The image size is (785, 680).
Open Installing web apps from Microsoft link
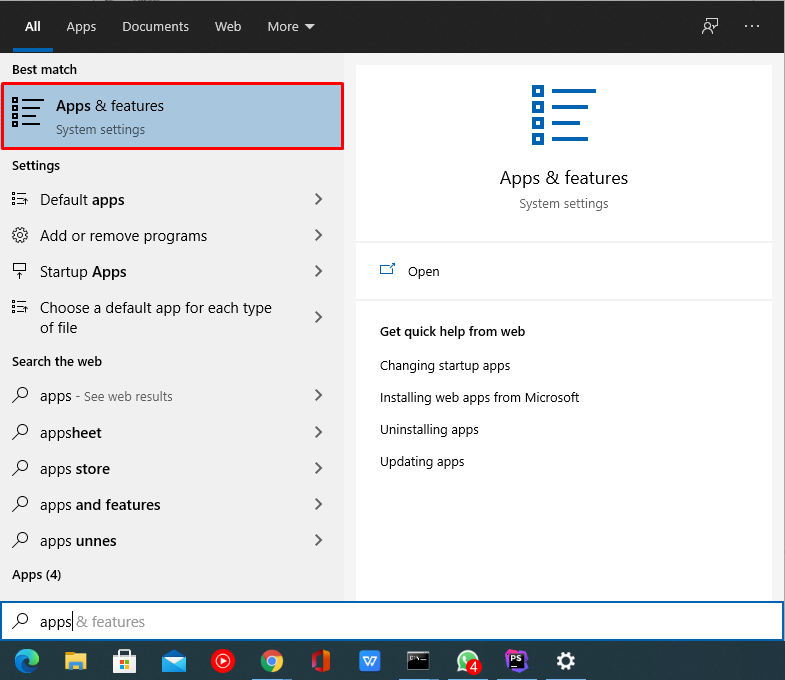click(x=479, y=398)
